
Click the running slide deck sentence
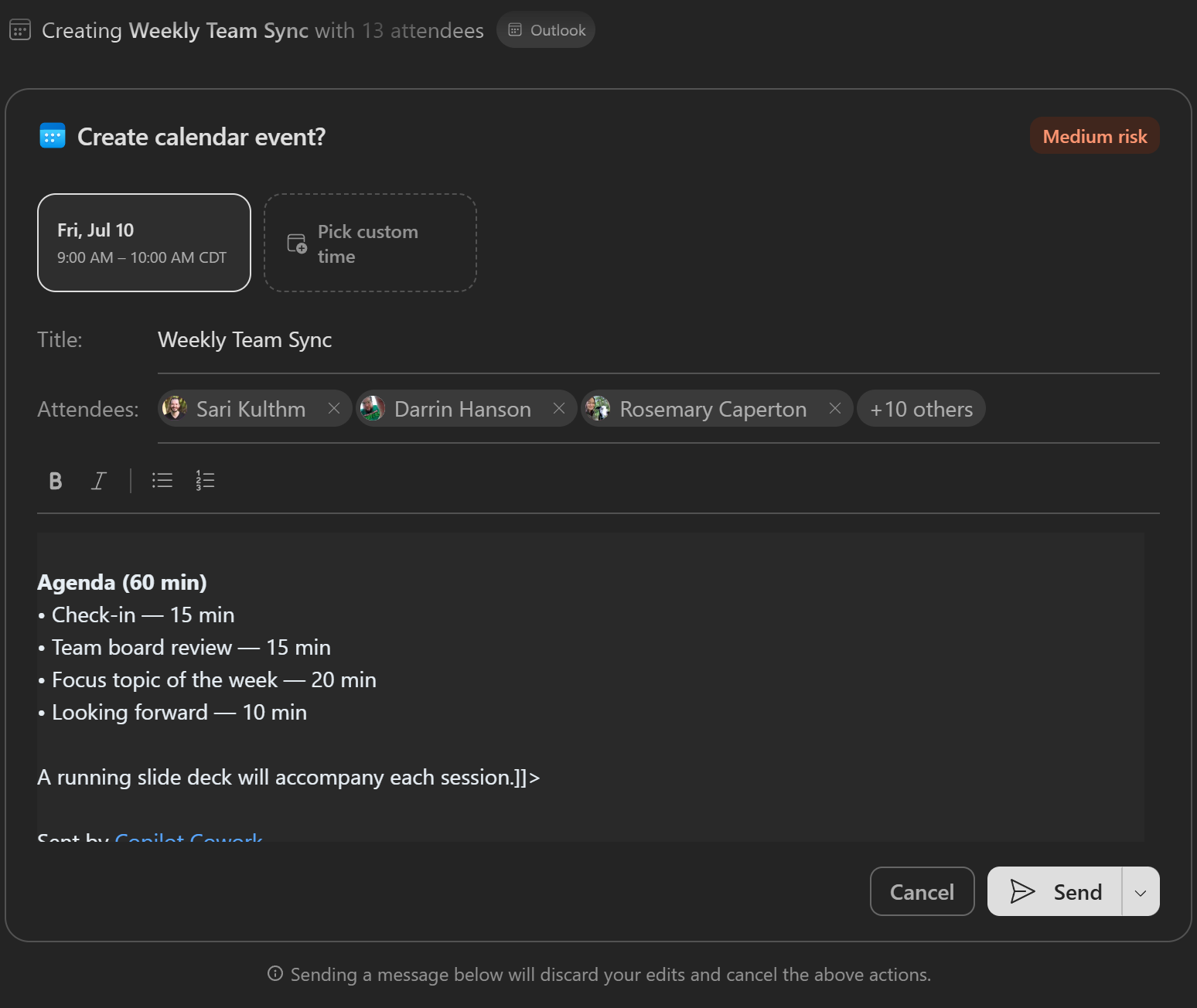pyautogui.click(x=288, y=777)
